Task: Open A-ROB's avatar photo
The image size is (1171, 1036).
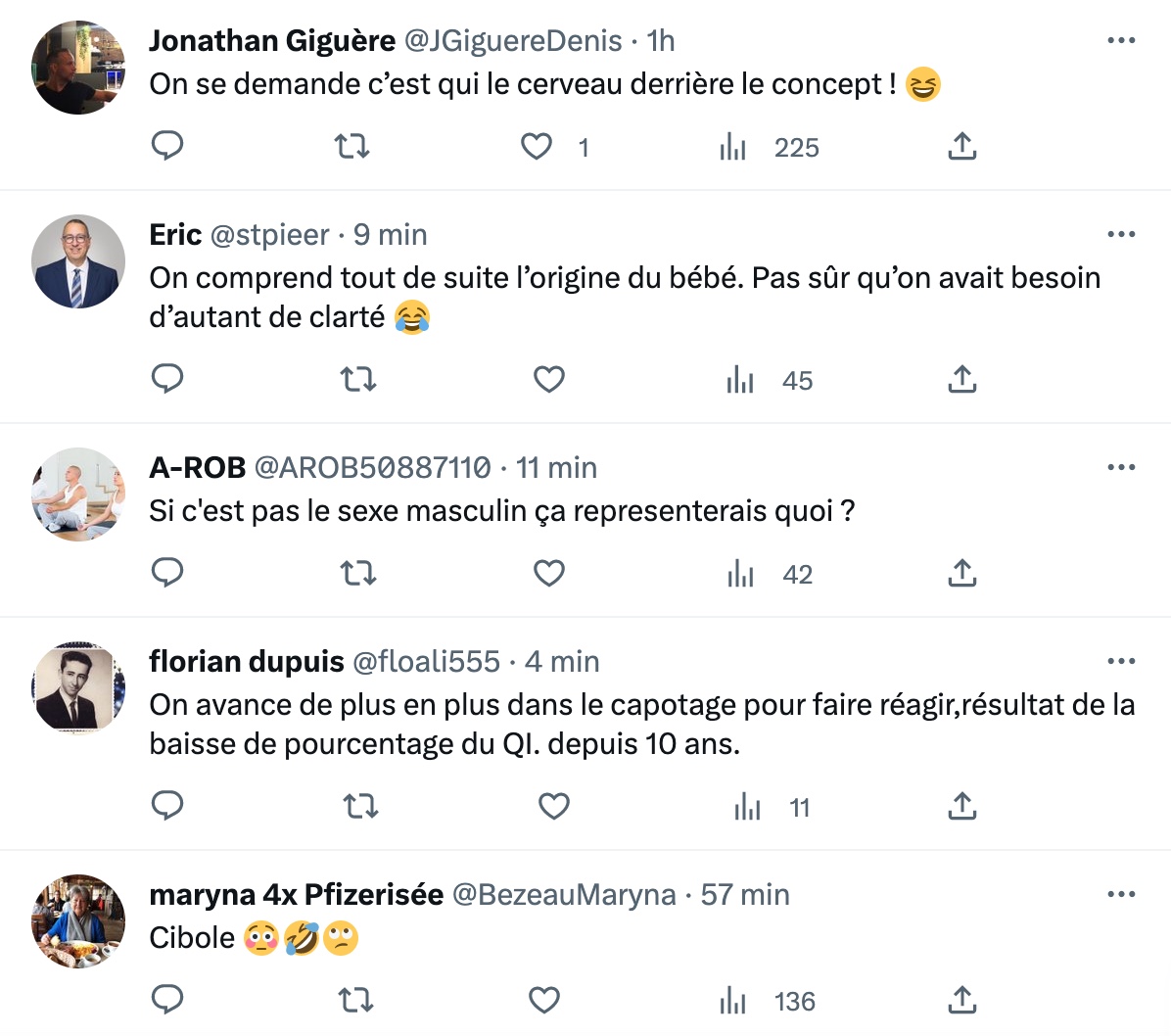Action: point(78,494)
